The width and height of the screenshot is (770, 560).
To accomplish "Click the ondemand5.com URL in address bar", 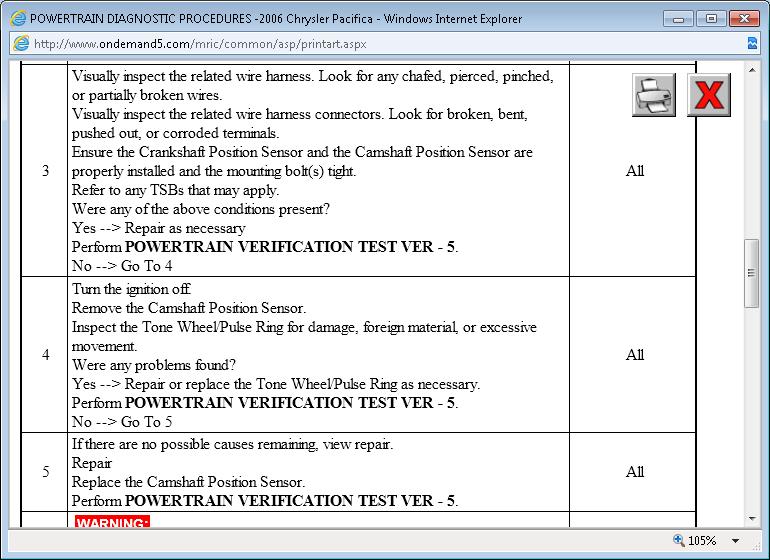I will pyautogui.click(x=200, y=44).
